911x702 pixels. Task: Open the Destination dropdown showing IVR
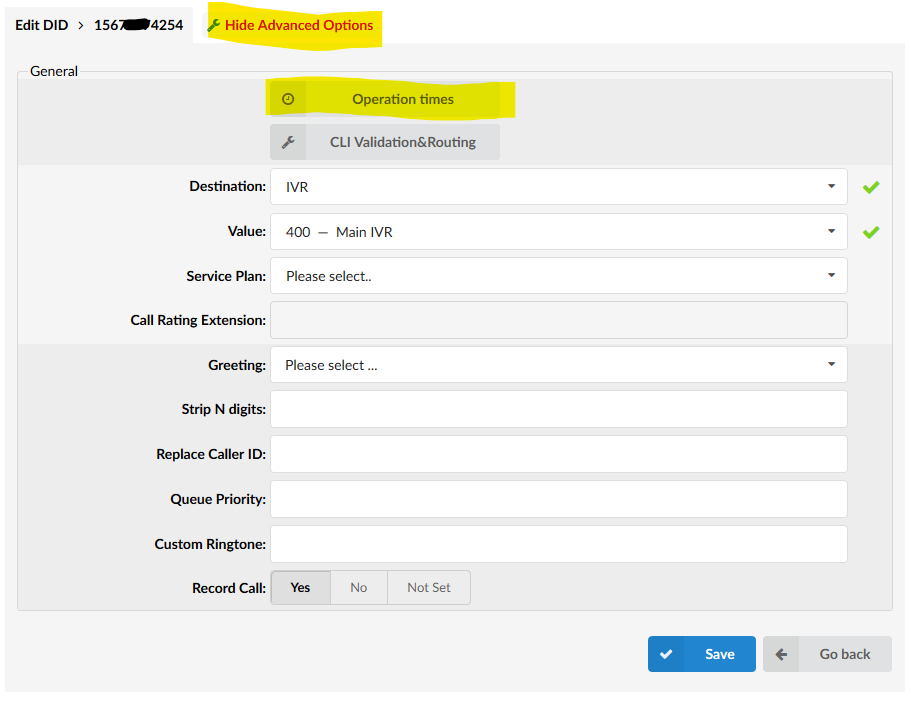(x=558, y=187)
